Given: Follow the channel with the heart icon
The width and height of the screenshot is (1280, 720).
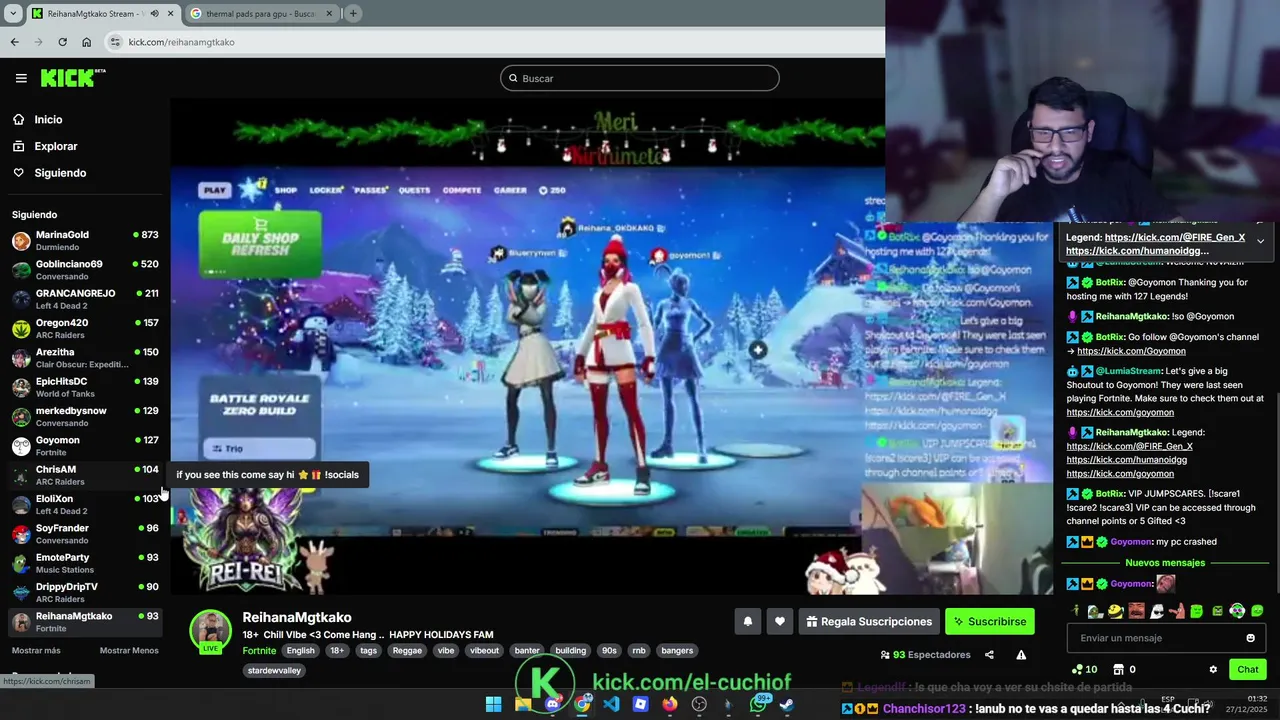Looking at the screenshot, I should click(780, 621).
